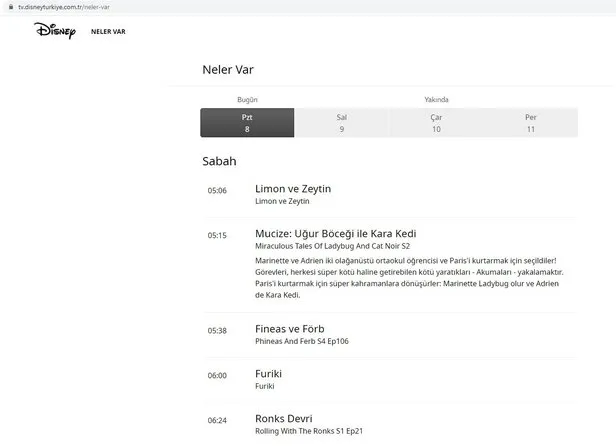
Task: Select the Pzt 8 day tab
Action: (247, 123)
